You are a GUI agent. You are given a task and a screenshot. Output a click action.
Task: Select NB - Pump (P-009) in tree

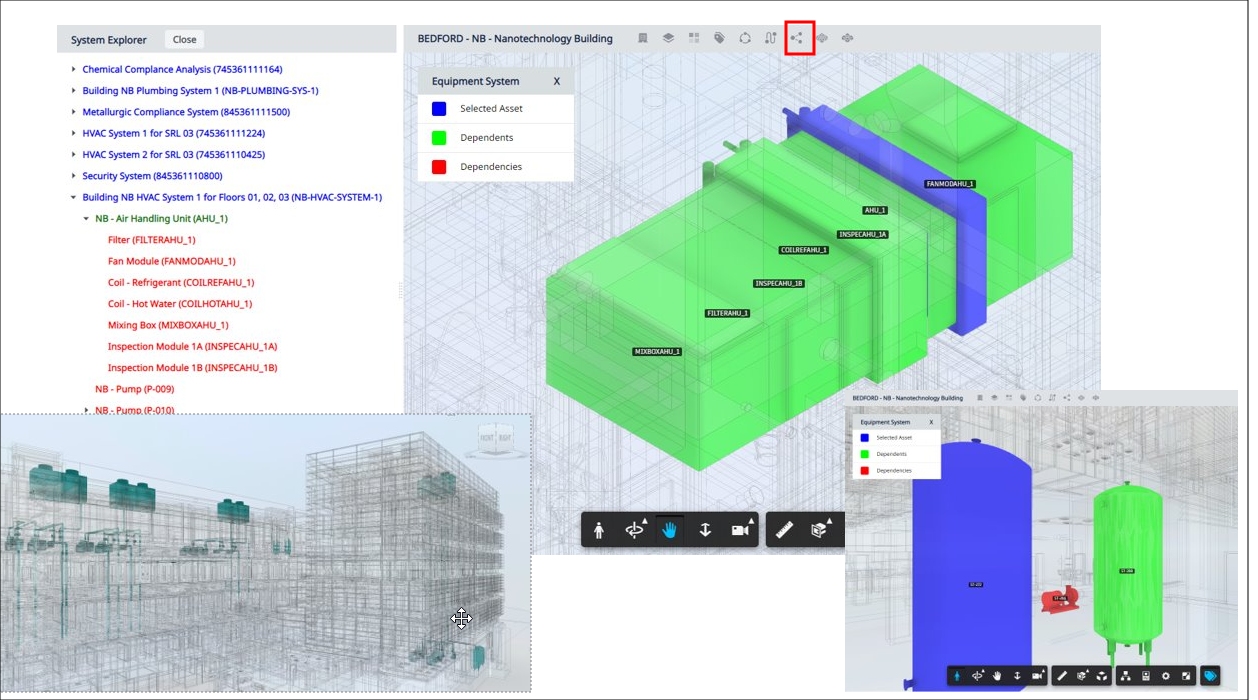pyautogui.click(x=135, y=389)
